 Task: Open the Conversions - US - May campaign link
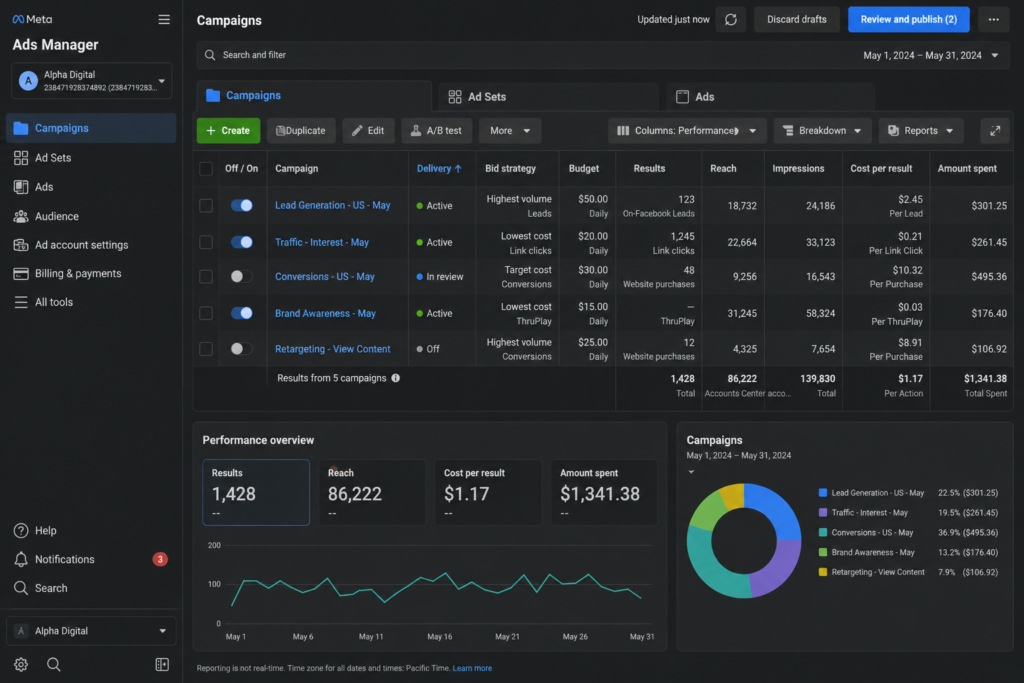(x=325, y=276)
